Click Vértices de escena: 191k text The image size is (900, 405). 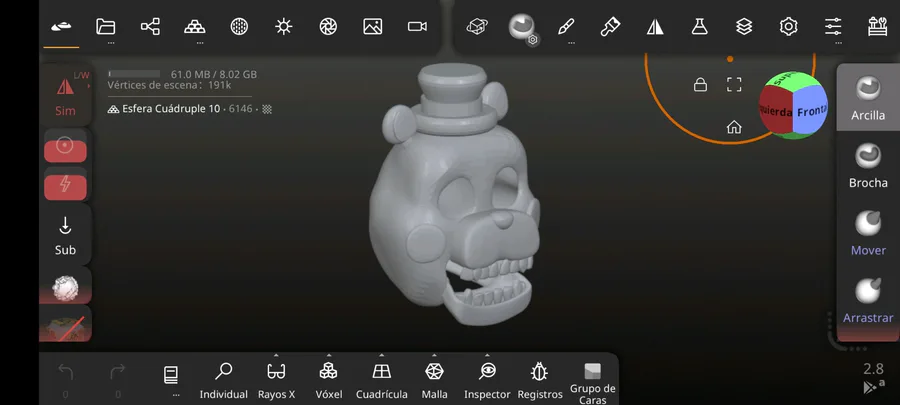[x=169, y=85]
